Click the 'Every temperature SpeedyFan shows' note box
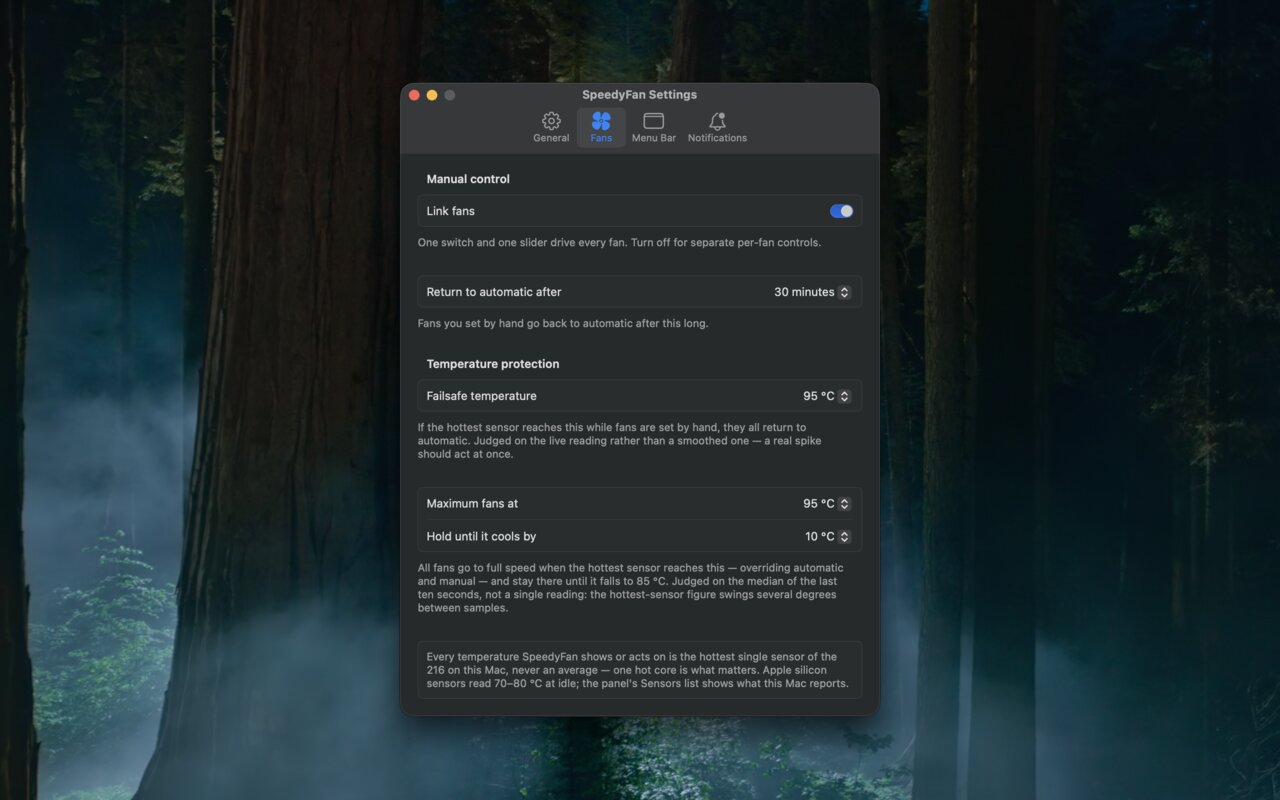The image size is (1280, 800). click(640, 670)
